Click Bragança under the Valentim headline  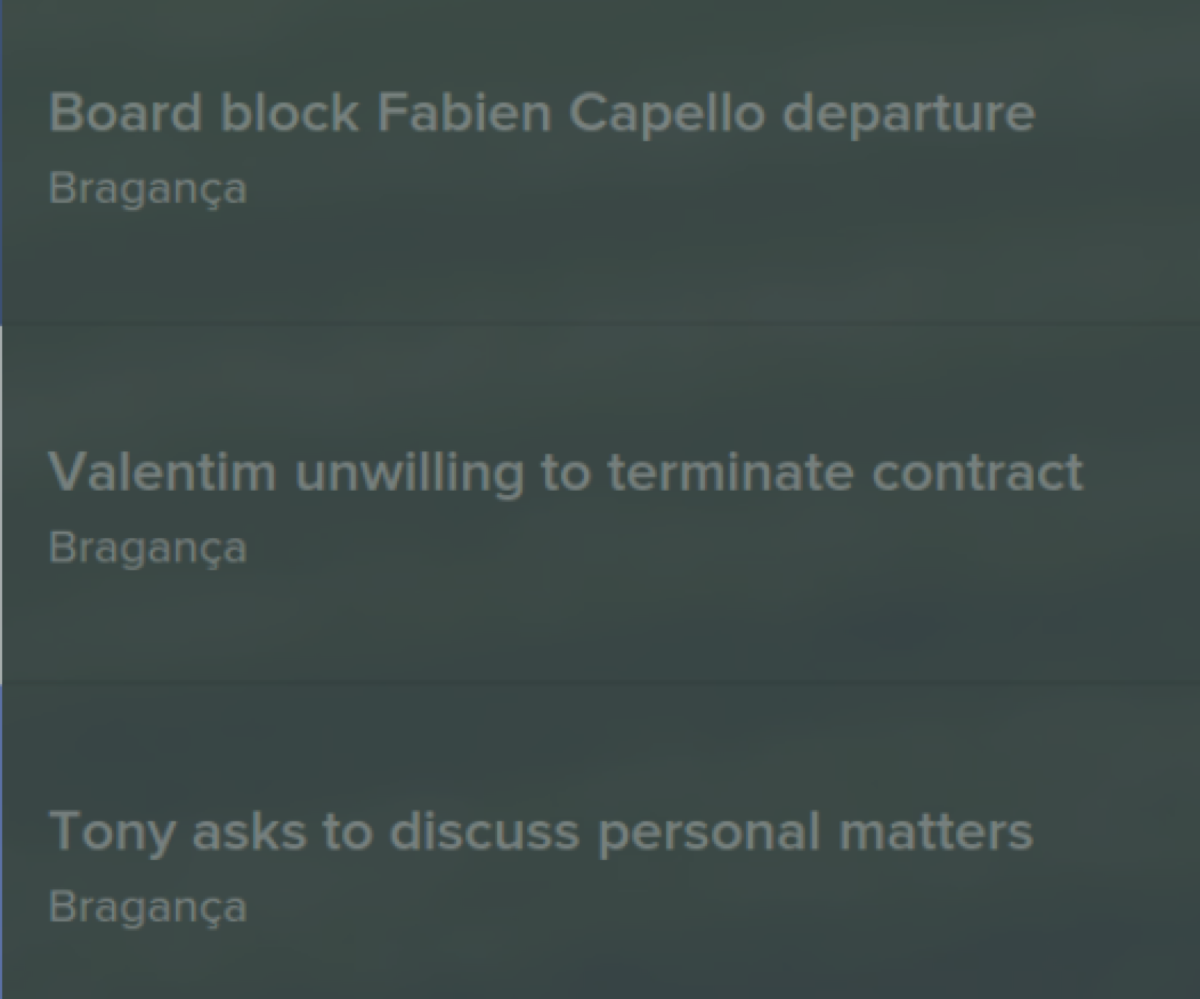(147, 547)
